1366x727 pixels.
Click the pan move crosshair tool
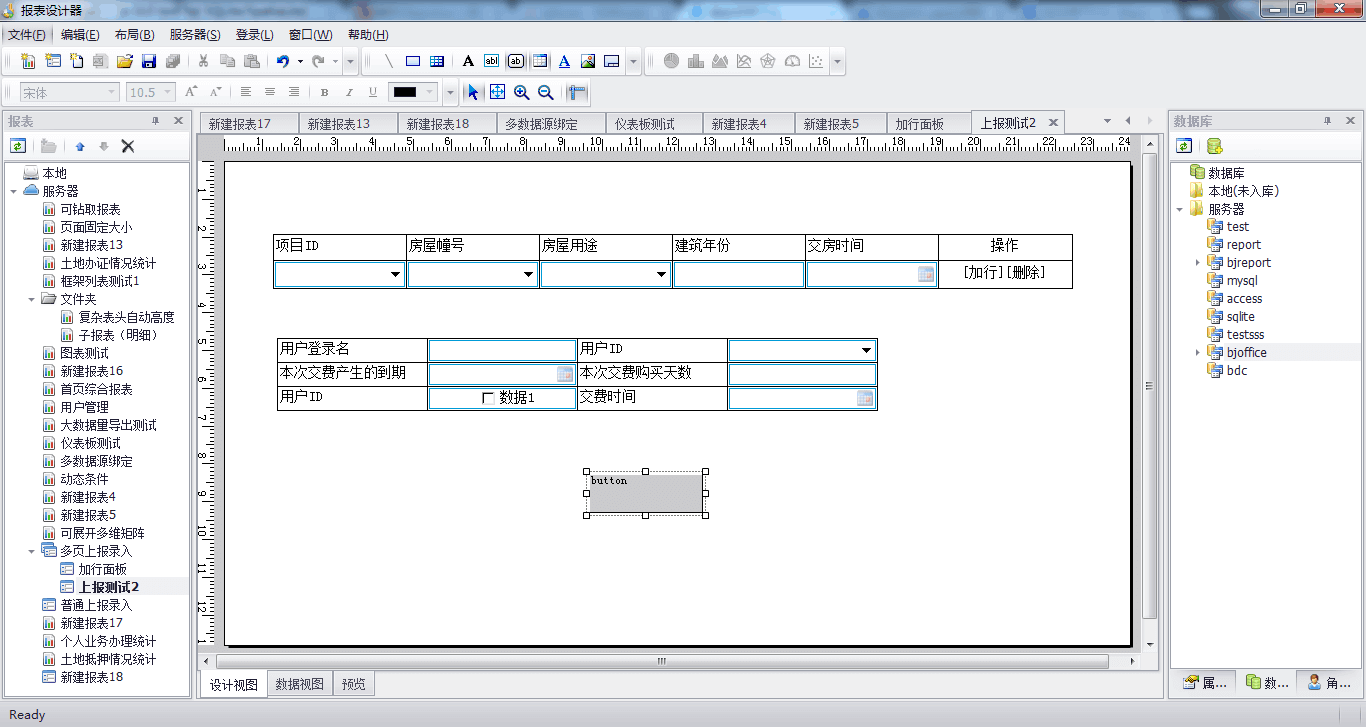tap(497, 92)
